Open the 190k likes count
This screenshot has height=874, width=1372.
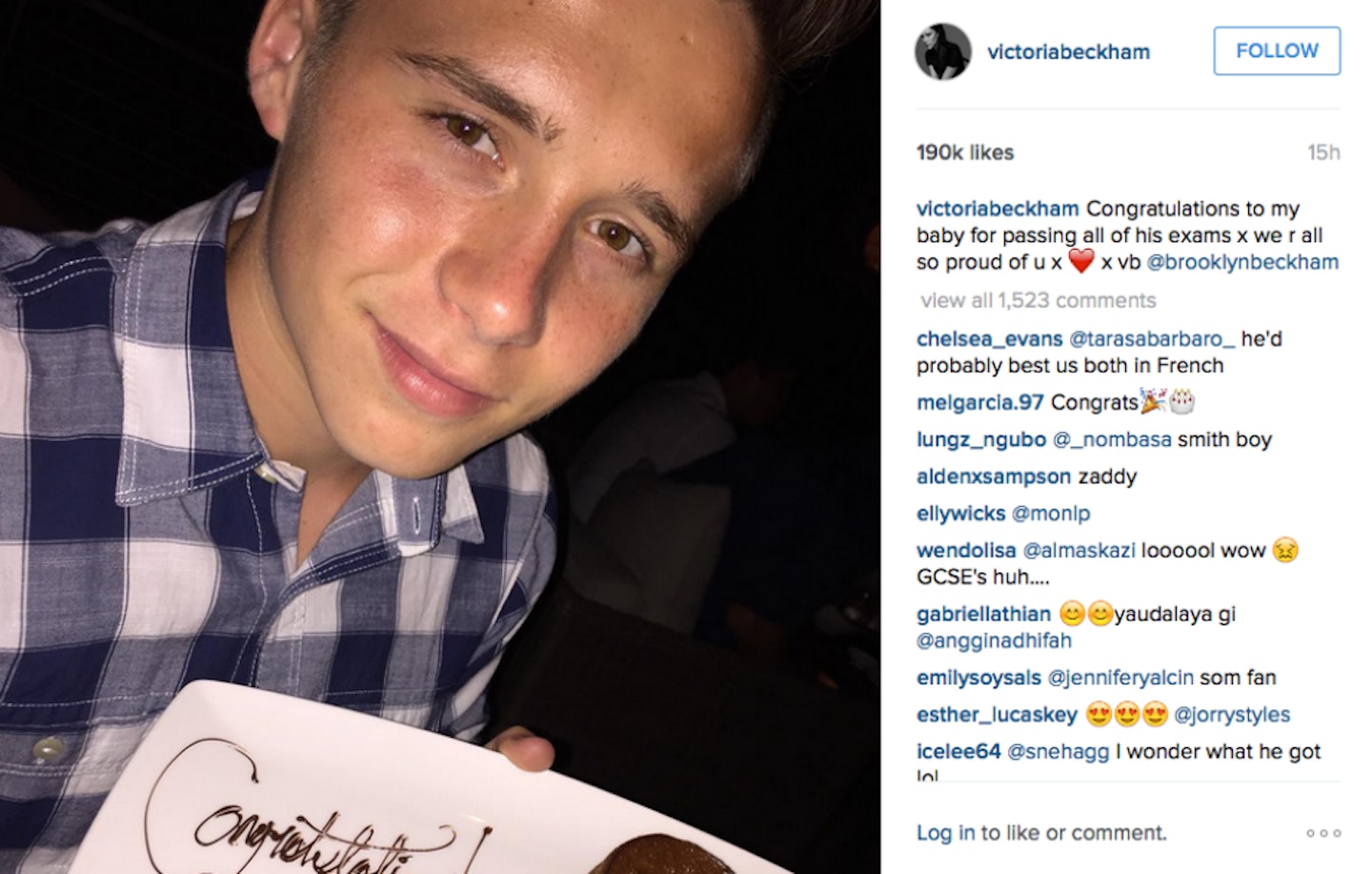point(964,152)
